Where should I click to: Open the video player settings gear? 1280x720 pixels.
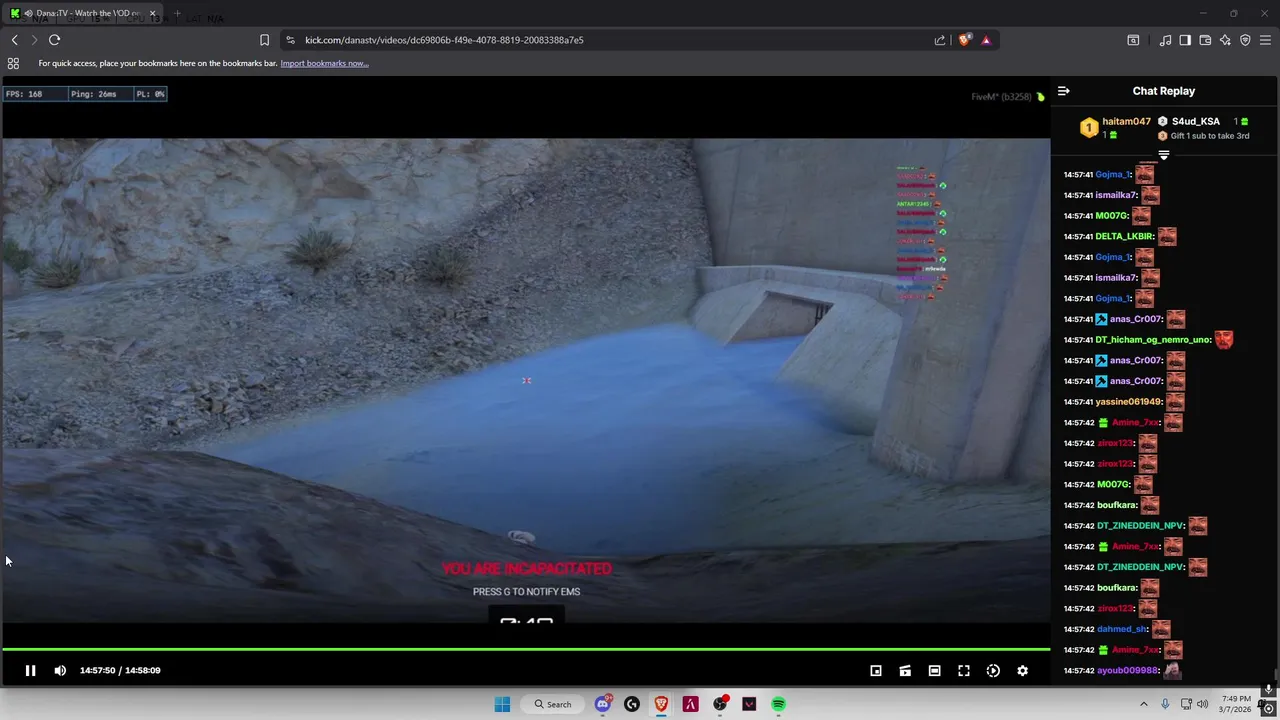pos(1022,671)
